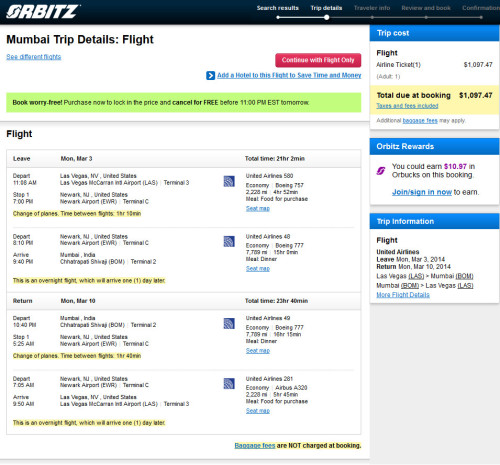This screenshot has height=465, width=500.
Task: Open Baggage fees link below flight table
Action: pos(255,445)
